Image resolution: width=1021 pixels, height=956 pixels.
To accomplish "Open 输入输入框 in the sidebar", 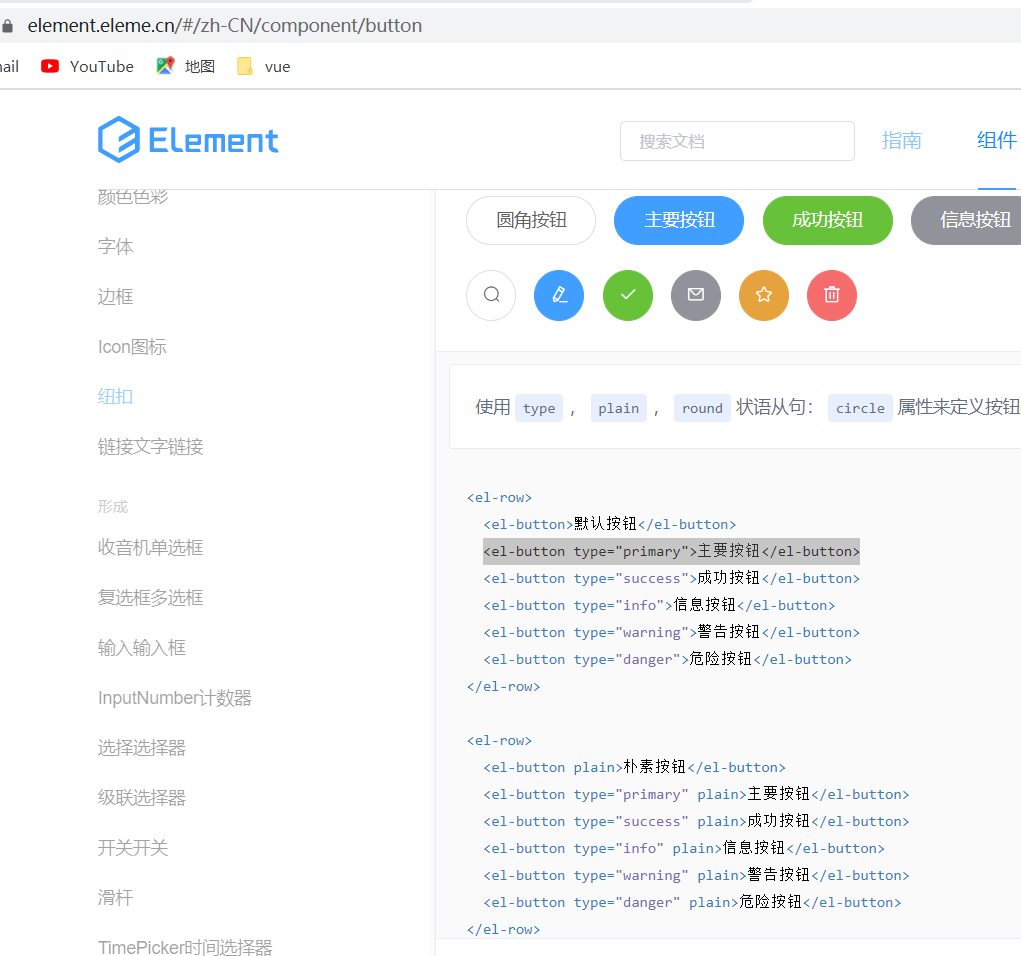I will 141,647.
